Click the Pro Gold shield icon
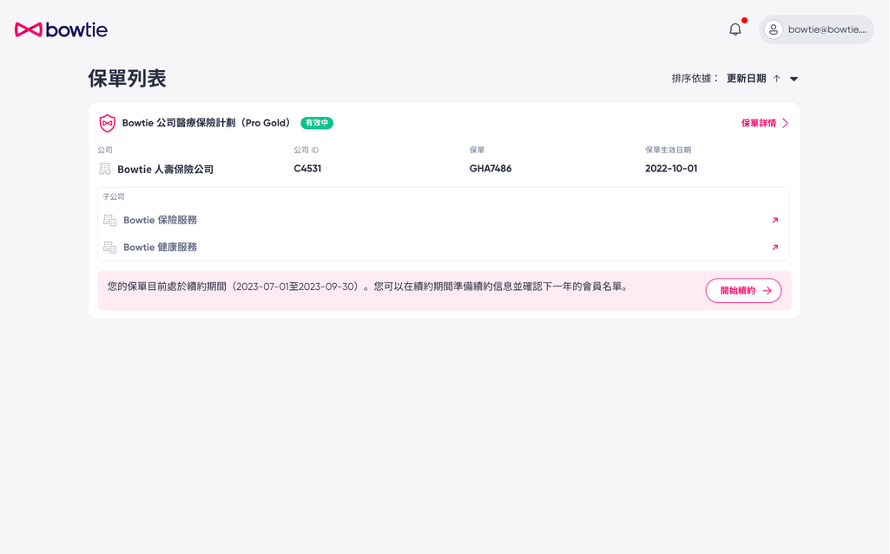Viewport: 890px width, 554px height. [x=107, y=123]
